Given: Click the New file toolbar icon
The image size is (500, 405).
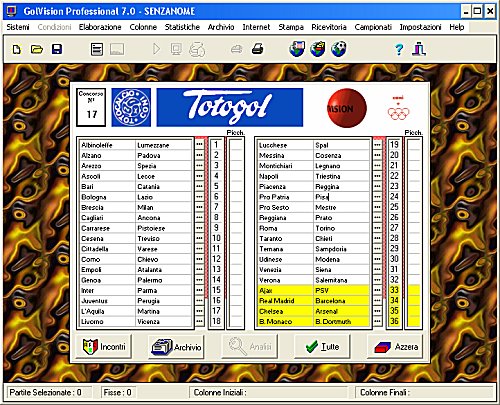Looking at the screenshot, I should (x=17, y=50).
